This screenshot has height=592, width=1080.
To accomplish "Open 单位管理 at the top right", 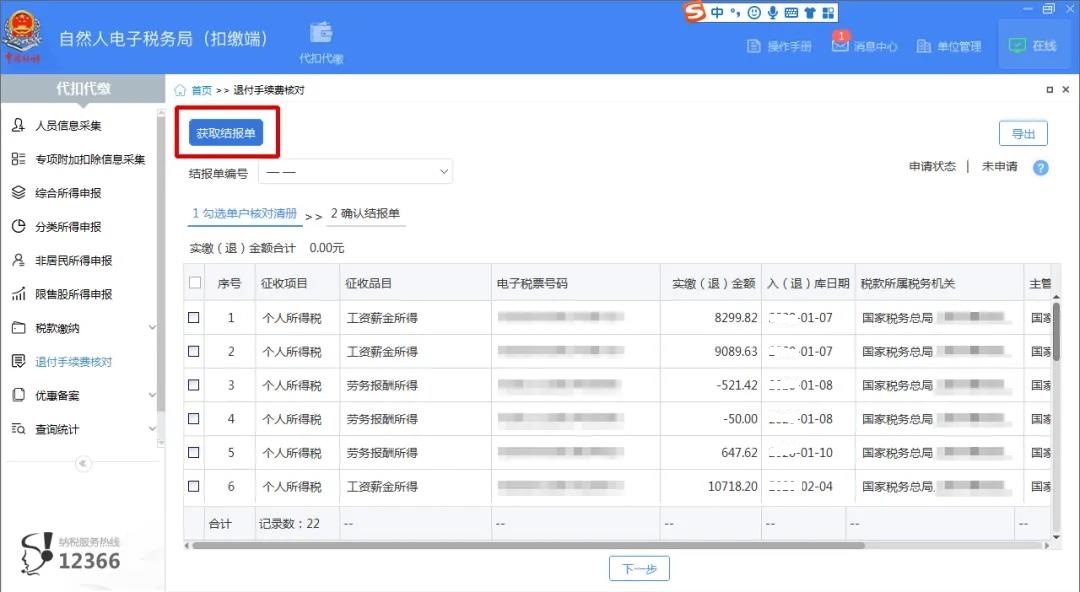I will coord(946,45).
